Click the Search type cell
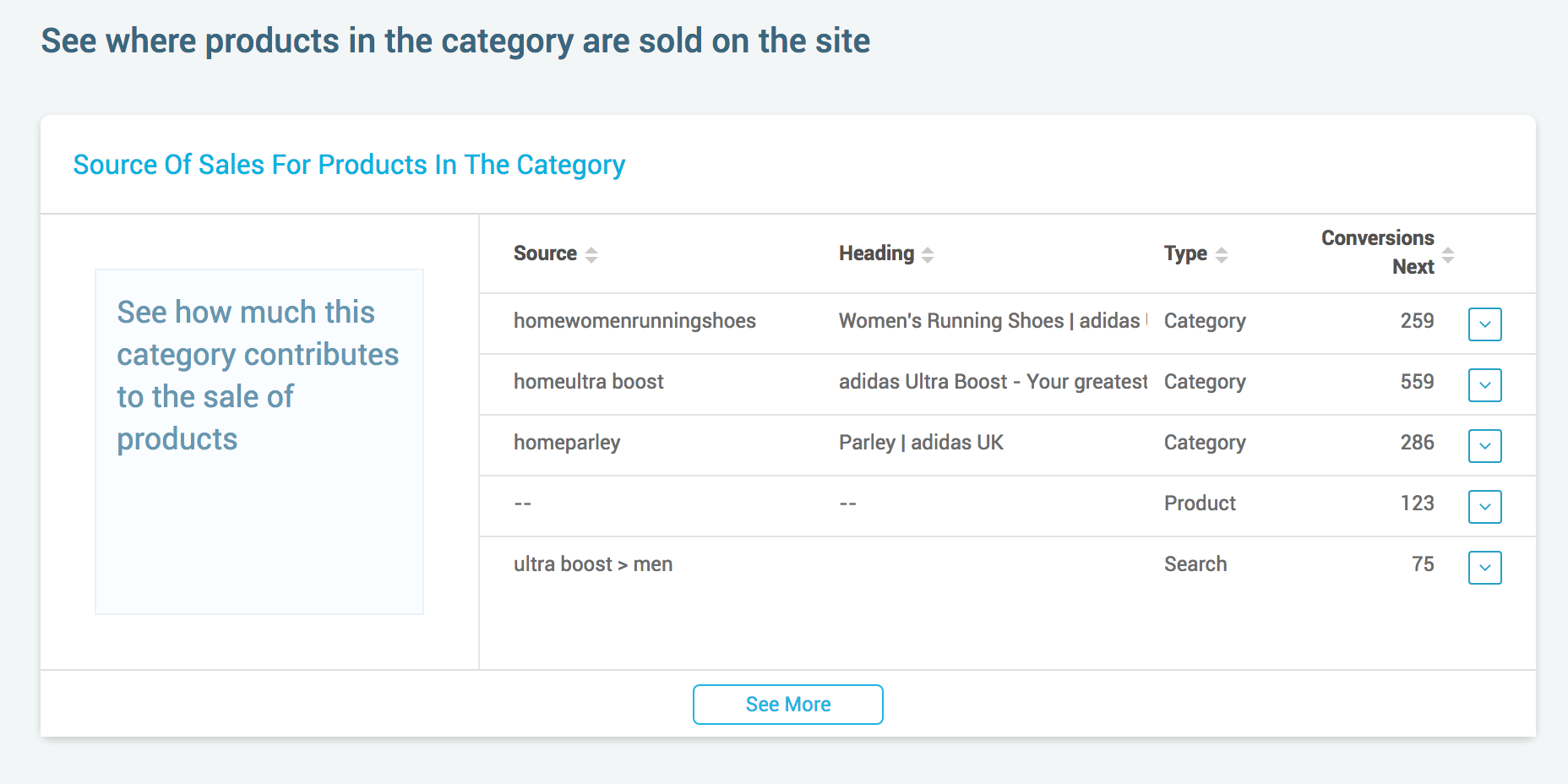 click(x=1195, y=564)
